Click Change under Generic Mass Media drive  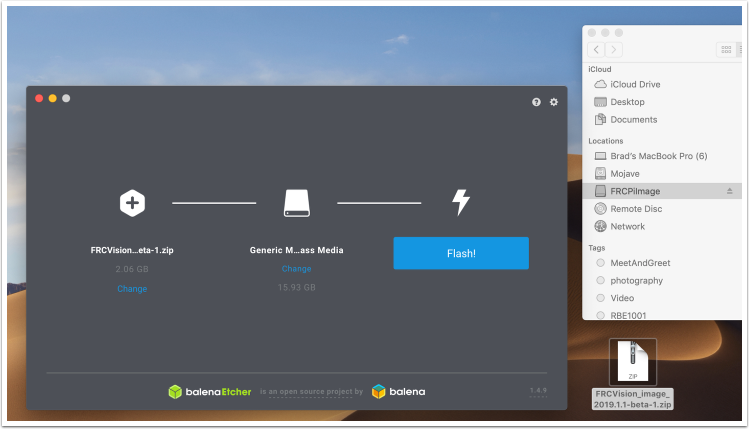tap(296, 268)
